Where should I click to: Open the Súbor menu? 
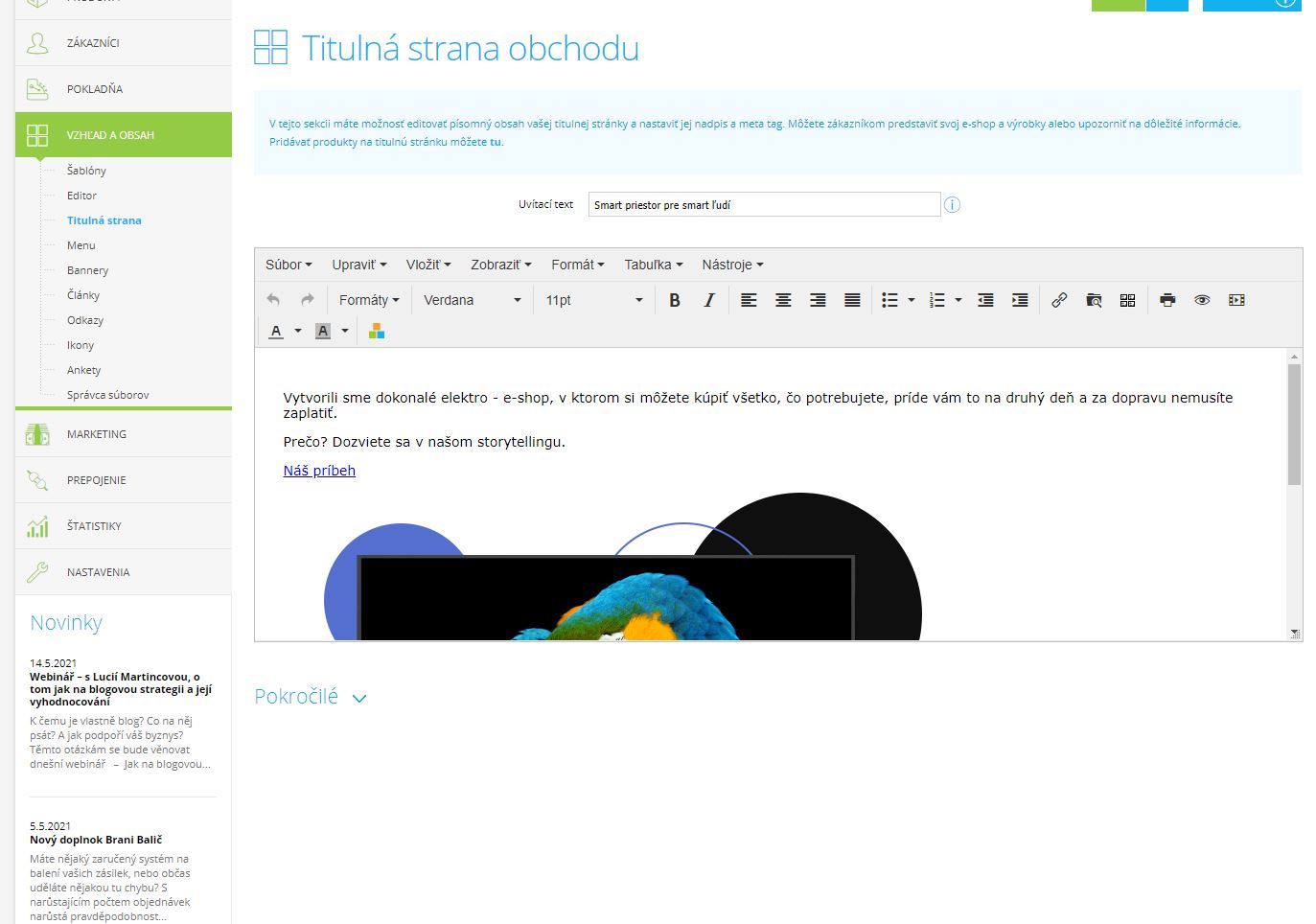point(289,265)
